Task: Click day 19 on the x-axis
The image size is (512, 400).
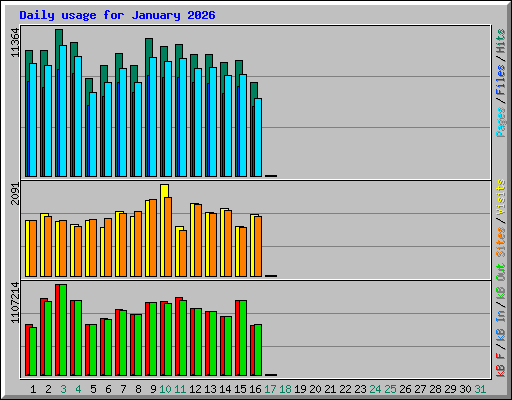Action: pos(300,389)
